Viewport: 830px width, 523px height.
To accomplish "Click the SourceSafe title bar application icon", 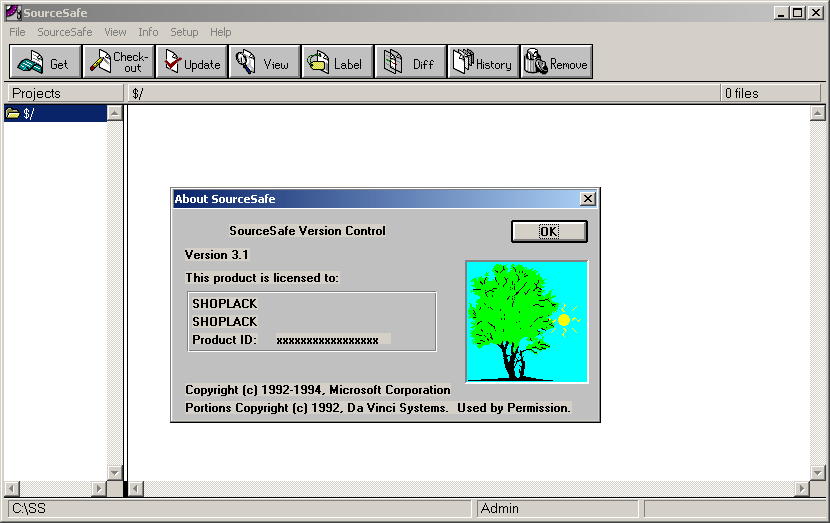I will pos(13,12).
